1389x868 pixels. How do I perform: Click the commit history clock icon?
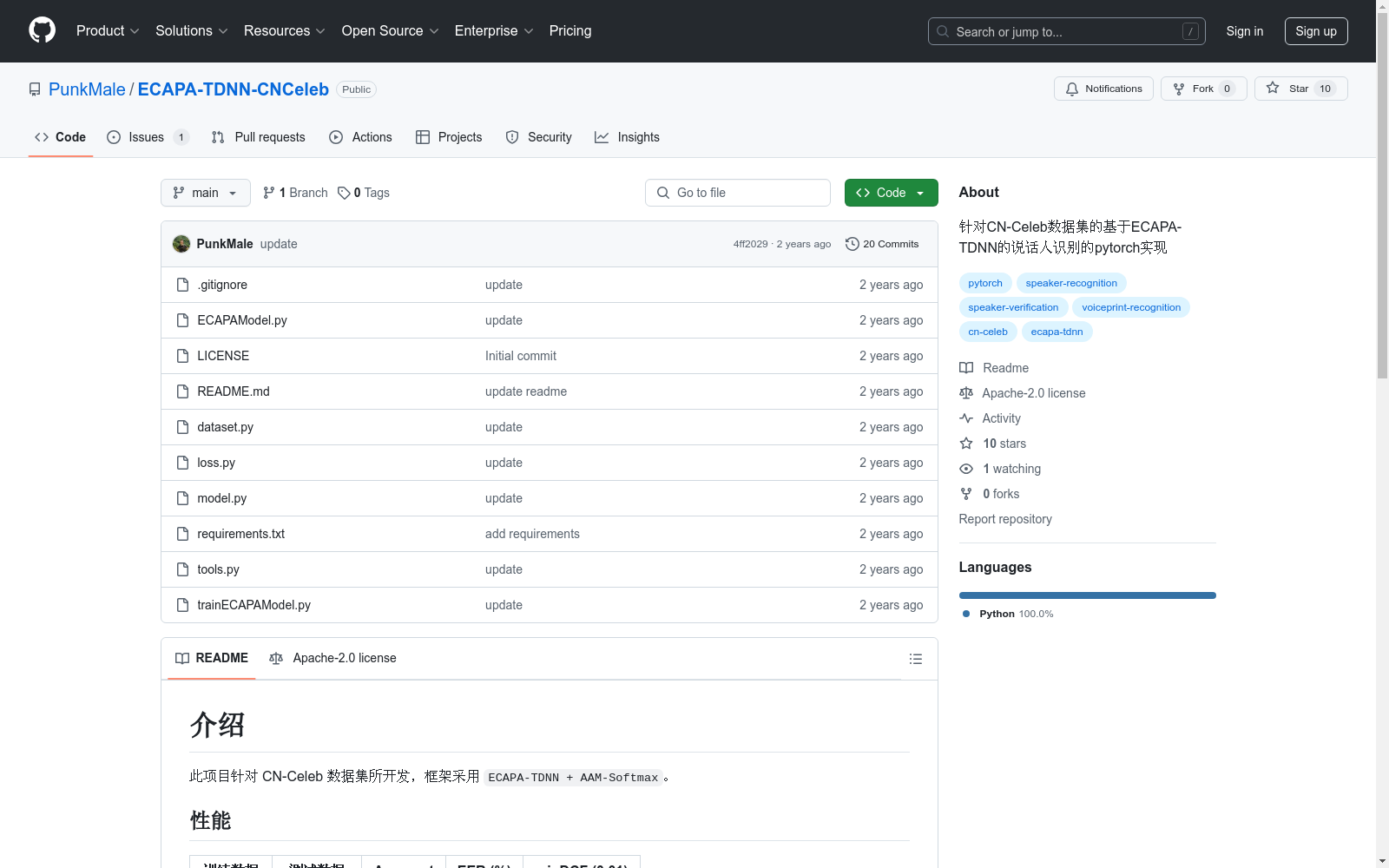pos(852,244)
